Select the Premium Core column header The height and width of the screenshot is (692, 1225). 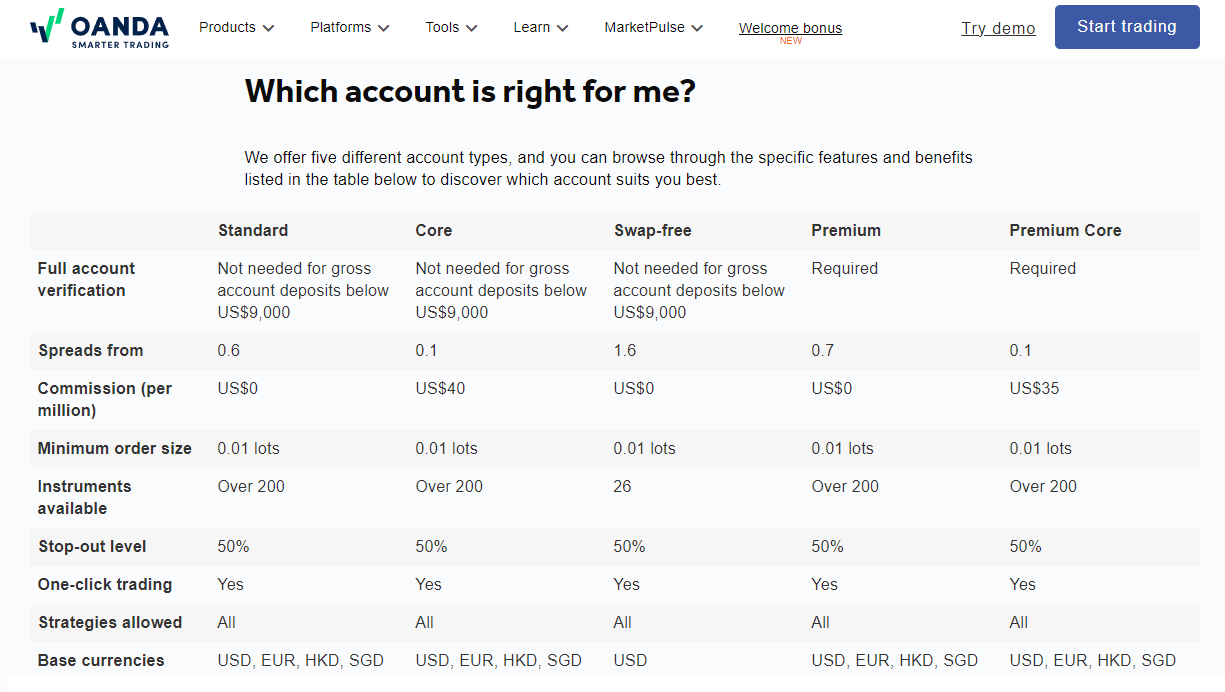pyautogui.click(x=1065, y=230)
